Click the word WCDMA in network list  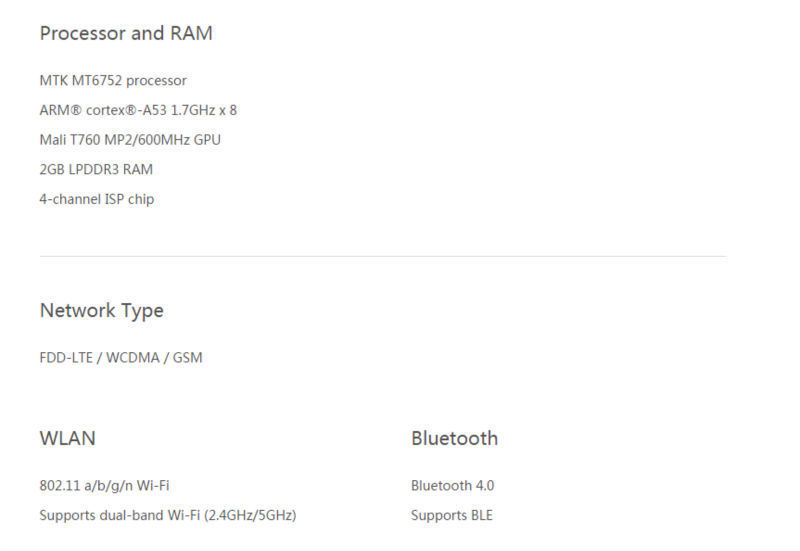point(131,357)
